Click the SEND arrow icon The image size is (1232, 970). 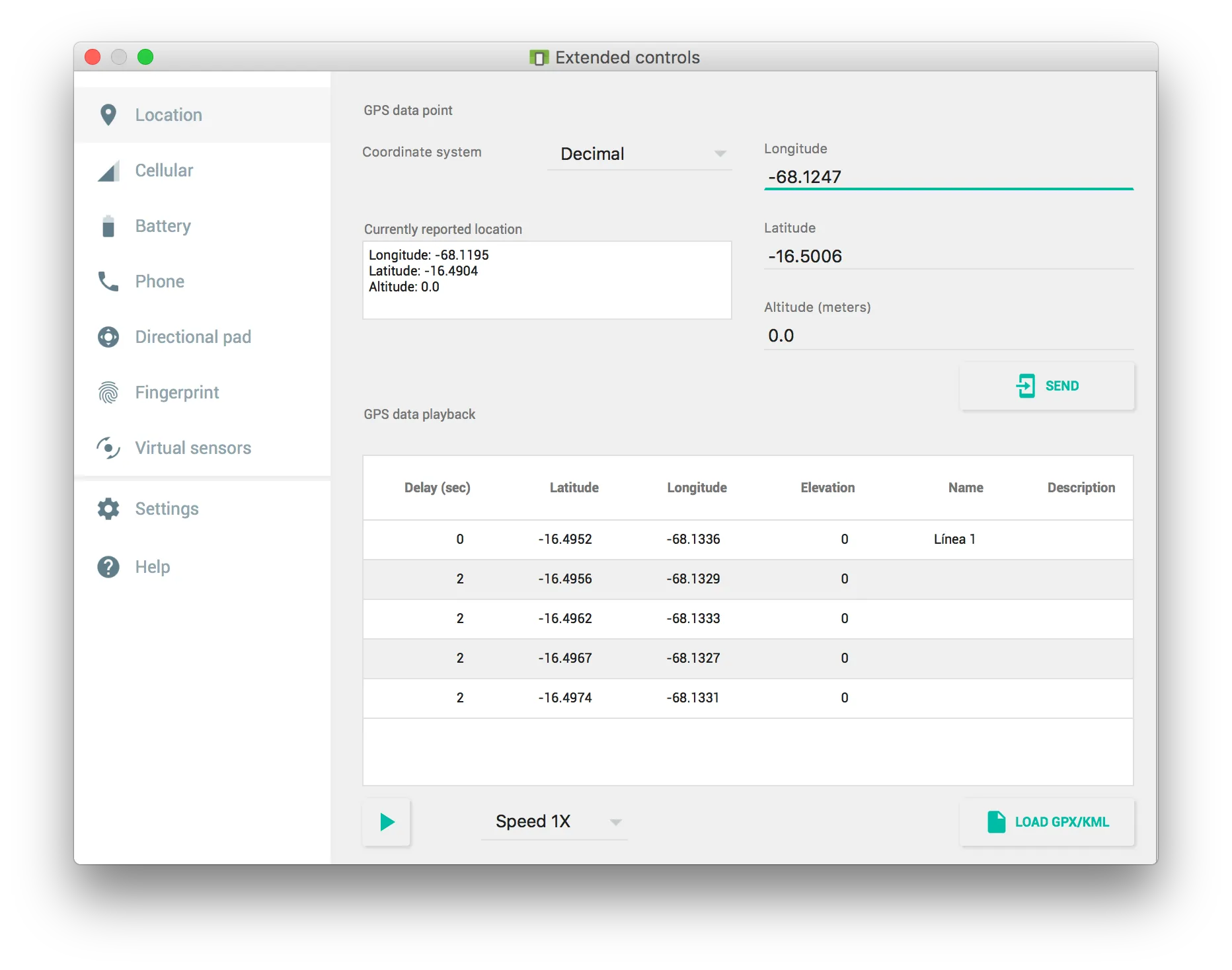pyautogui.click(x=1026, y=386)
